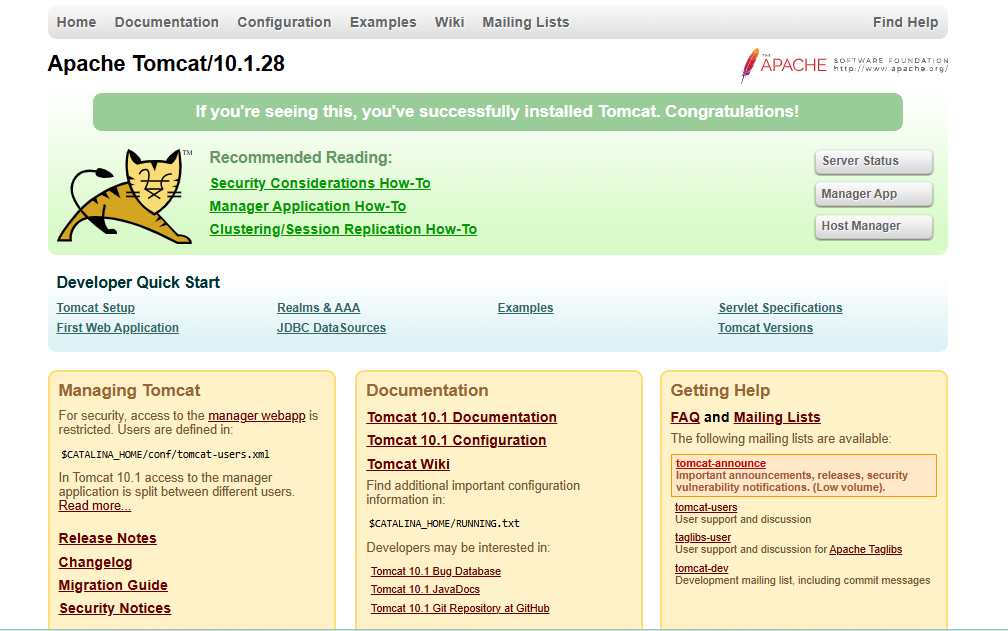Open the Configuration item in top navigation
The height and width of the screenshot is (631, 1008).
284,22
